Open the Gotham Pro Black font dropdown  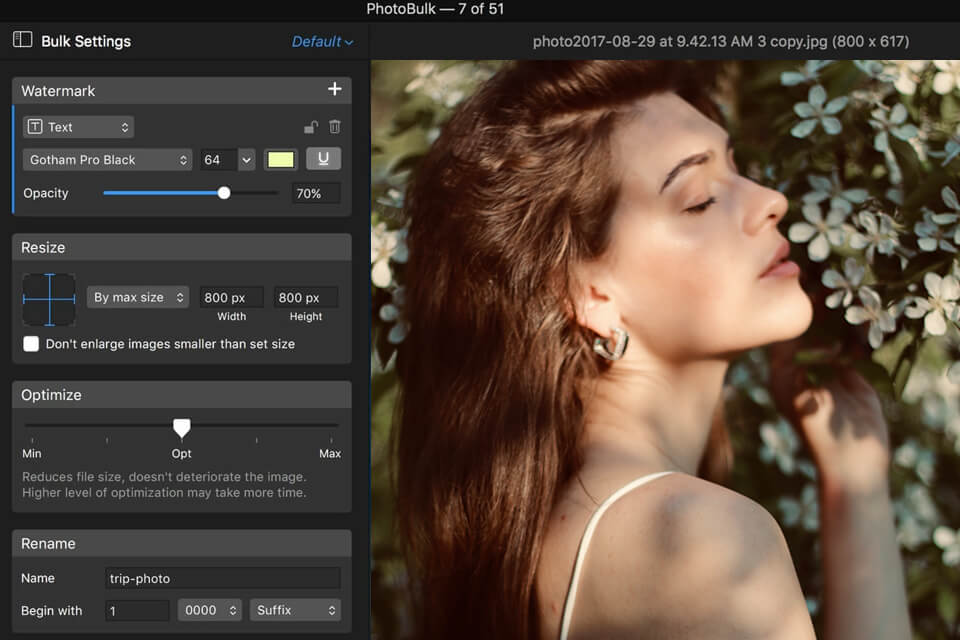tap(107, 160)
